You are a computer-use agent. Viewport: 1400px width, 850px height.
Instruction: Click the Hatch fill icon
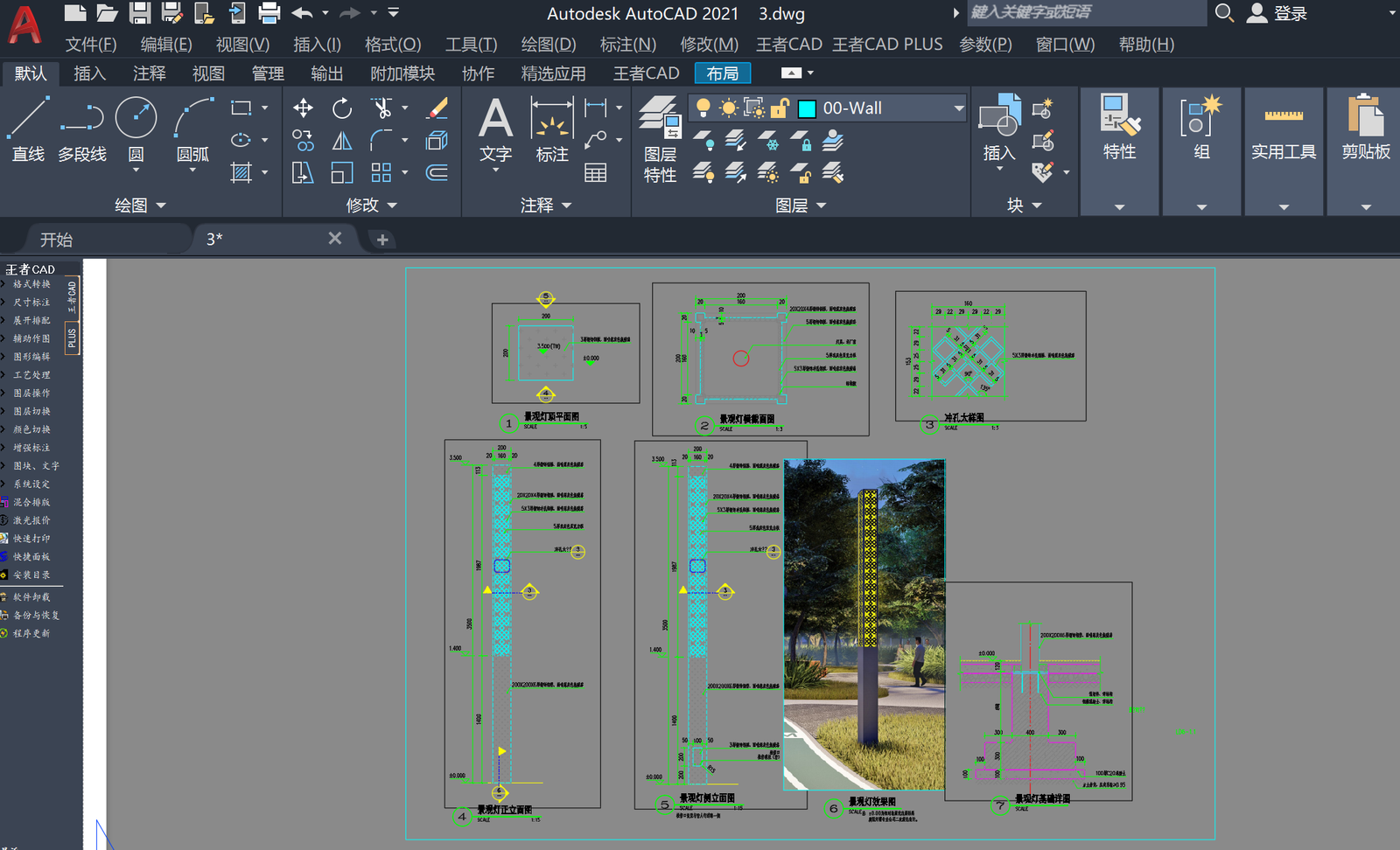241,172
